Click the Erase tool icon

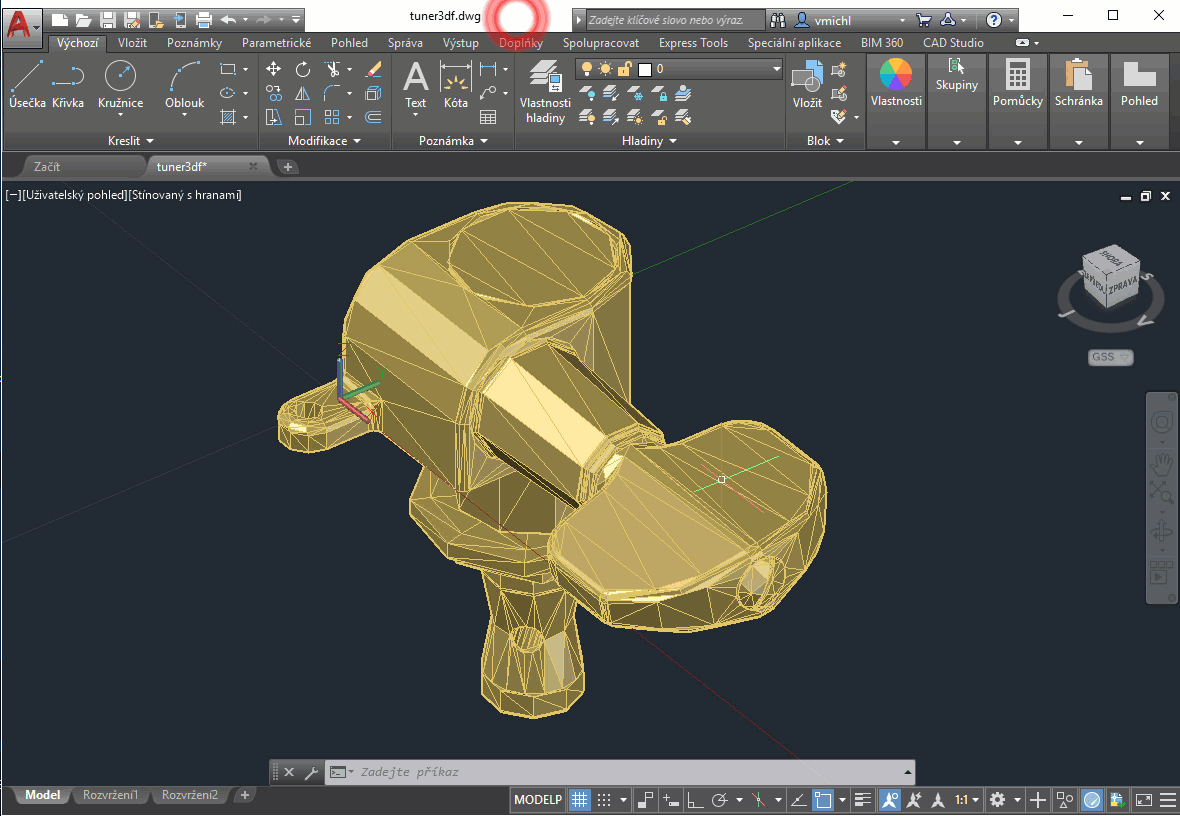point(373,69)
